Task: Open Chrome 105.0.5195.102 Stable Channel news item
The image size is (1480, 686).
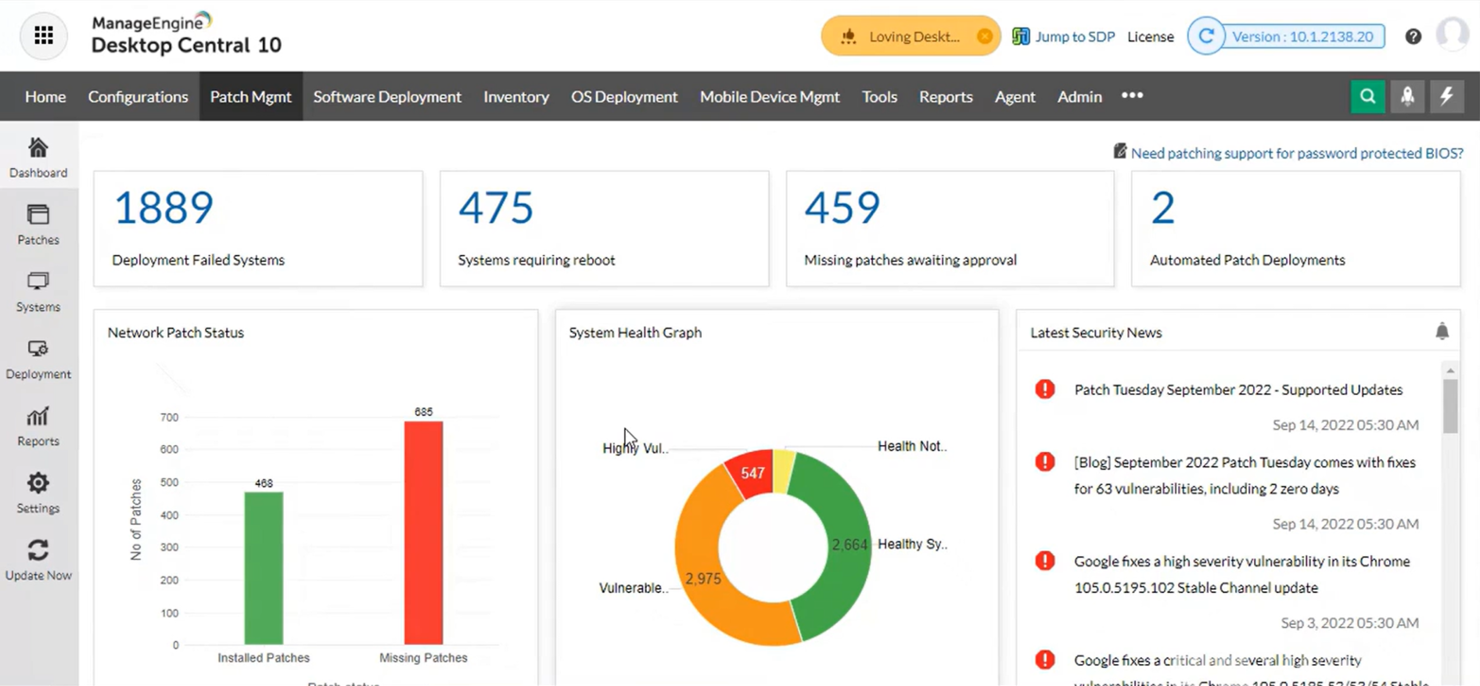Action: point(1242,575)
